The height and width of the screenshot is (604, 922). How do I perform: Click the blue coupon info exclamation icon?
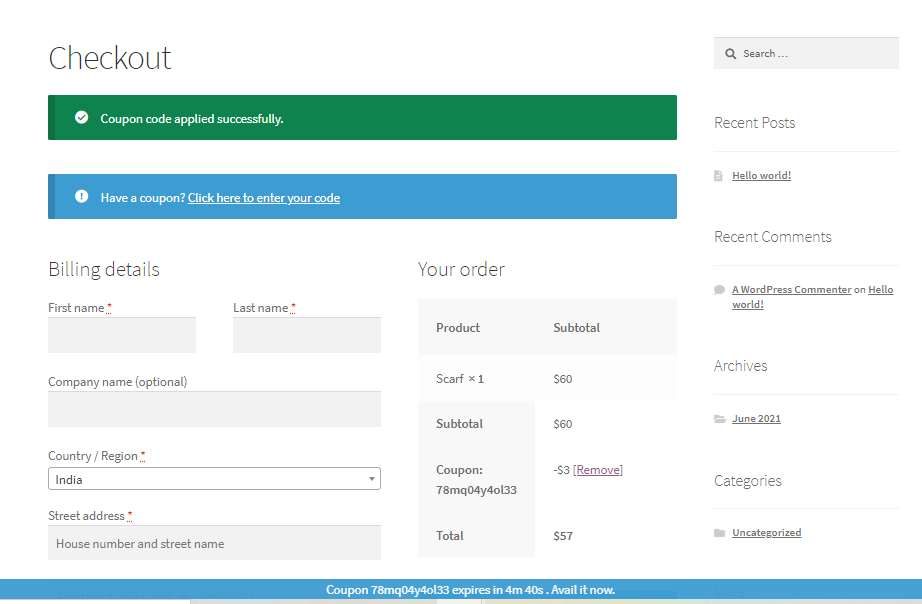(82, 196)
